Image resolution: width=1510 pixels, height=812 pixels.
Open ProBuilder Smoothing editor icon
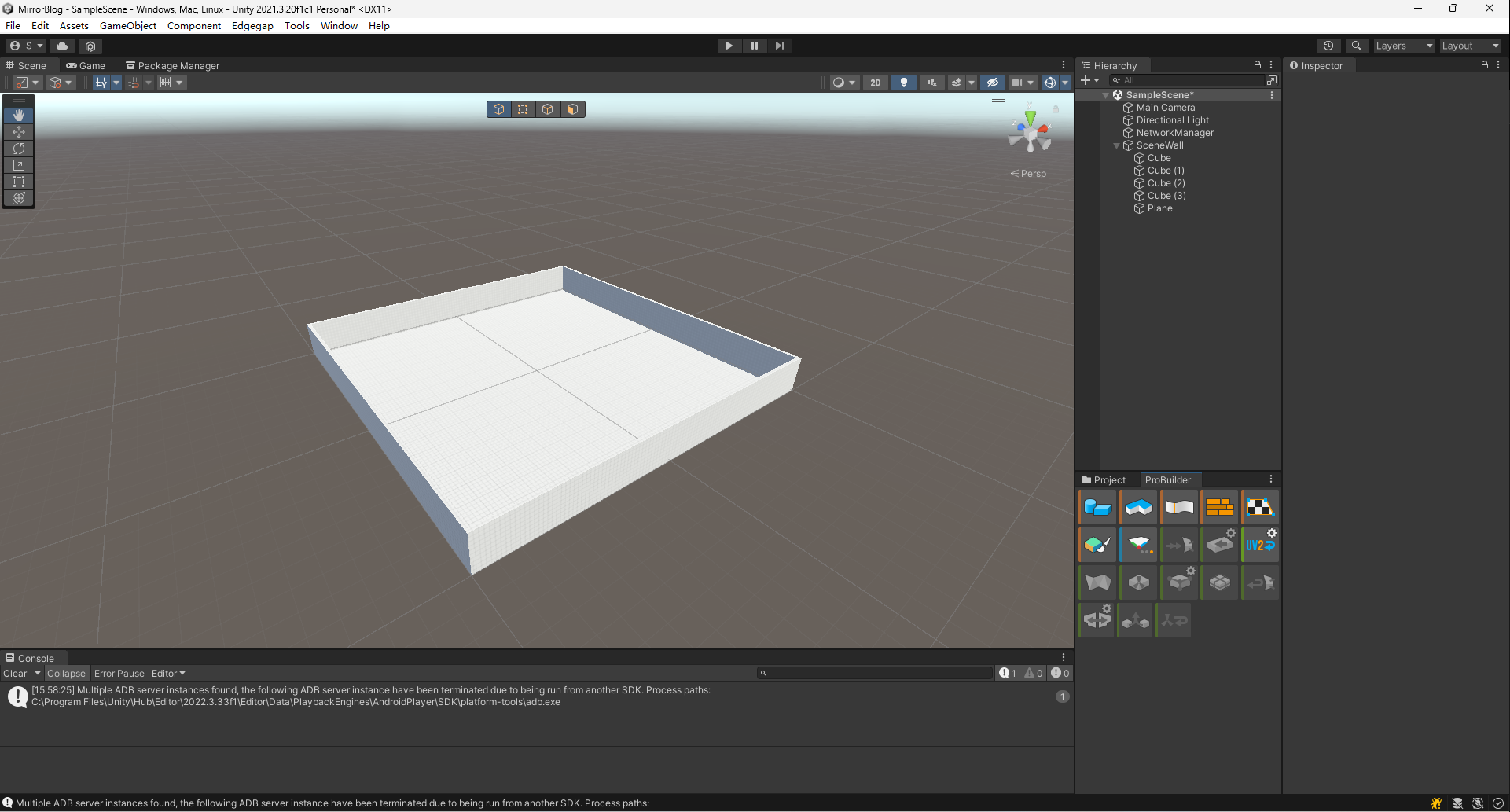pos(1179,507)
